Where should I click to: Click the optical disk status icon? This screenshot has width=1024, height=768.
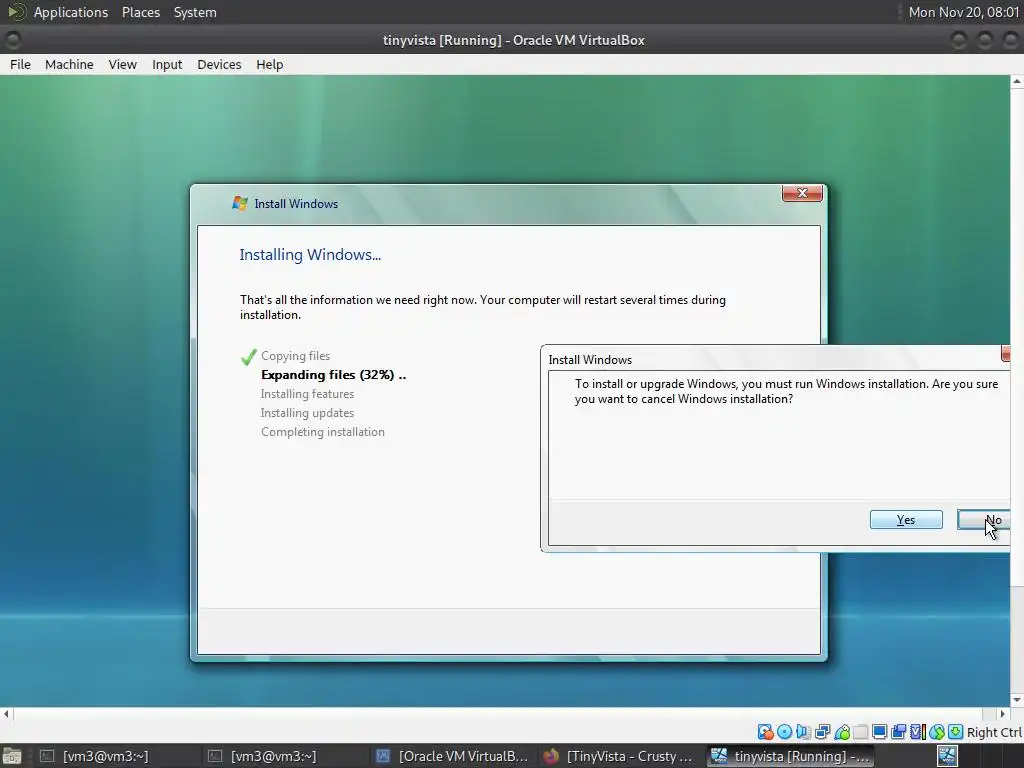click(x=784, y=732)
